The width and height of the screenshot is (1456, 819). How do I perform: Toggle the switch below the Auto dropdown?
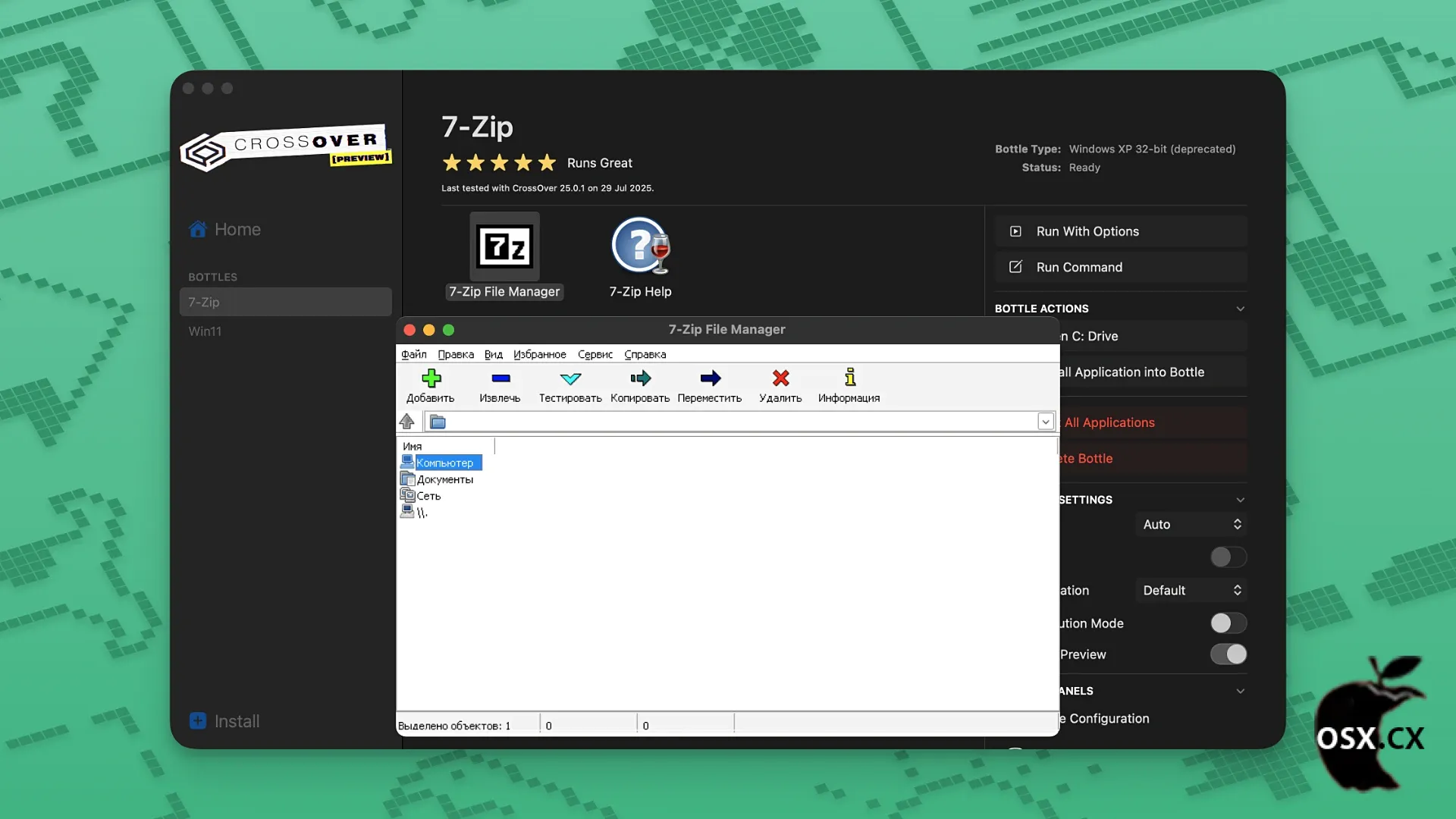click(1228, 557)
